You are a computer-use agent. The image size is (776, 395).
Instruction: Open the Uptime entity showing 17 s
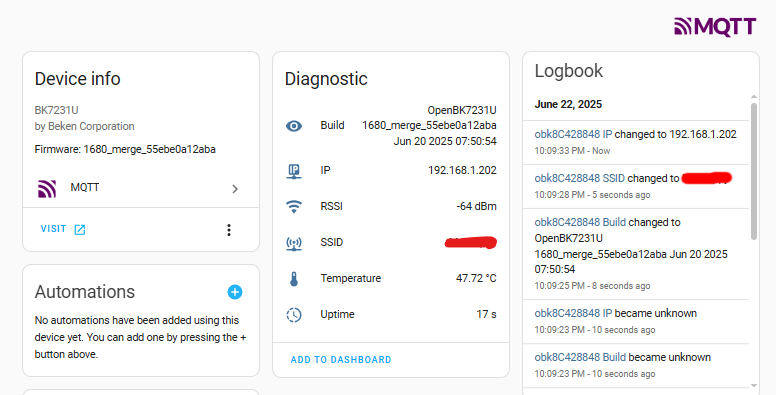(391, 314)
